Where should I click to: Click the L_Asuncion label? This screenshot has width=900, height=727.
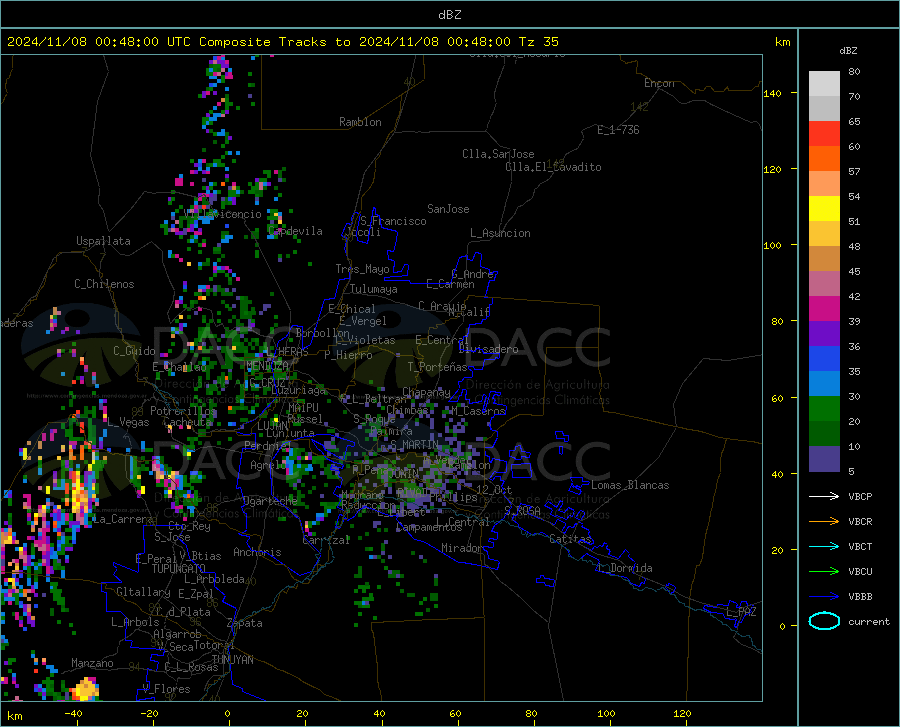[x=500, y=233]
